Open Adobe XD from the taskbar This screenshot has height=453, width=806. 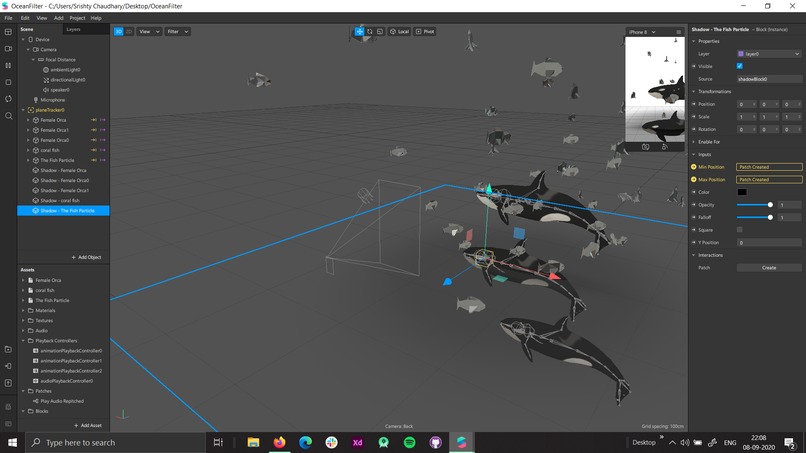357,442
